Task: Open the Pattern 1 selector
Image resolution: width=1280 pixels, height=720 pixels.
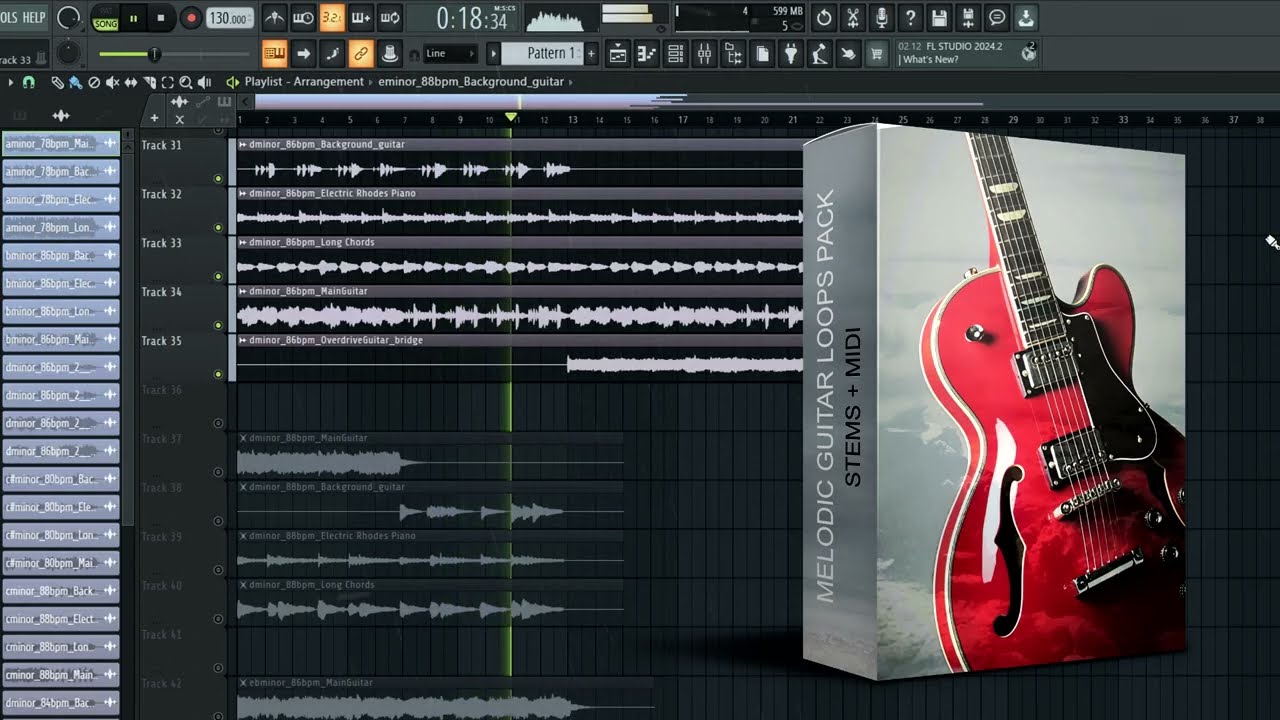Action: pyautogui.click(x=541, y=53)
